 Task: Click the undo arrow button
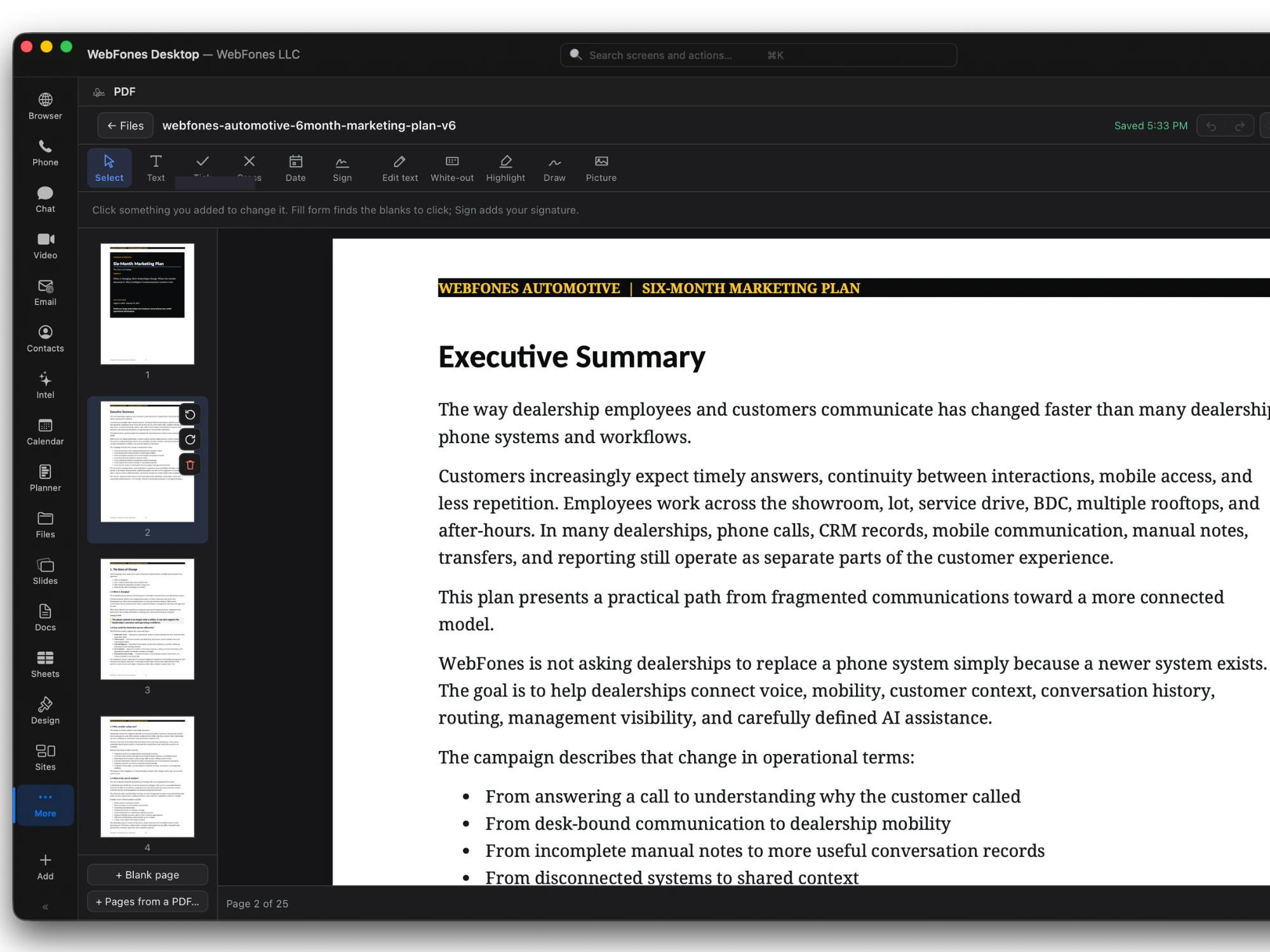point(1212,126)
